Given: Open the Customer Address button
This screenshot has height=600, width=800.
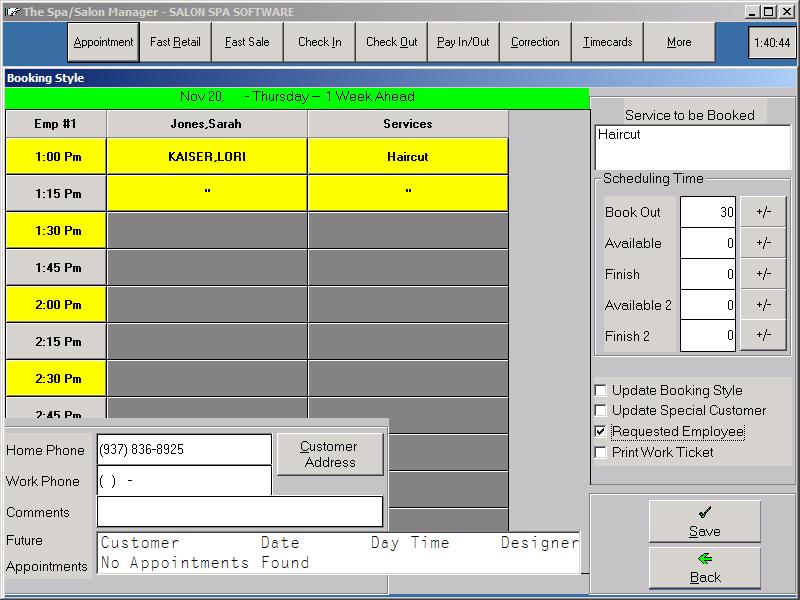Looking at the screenshot, I should 329,454.
